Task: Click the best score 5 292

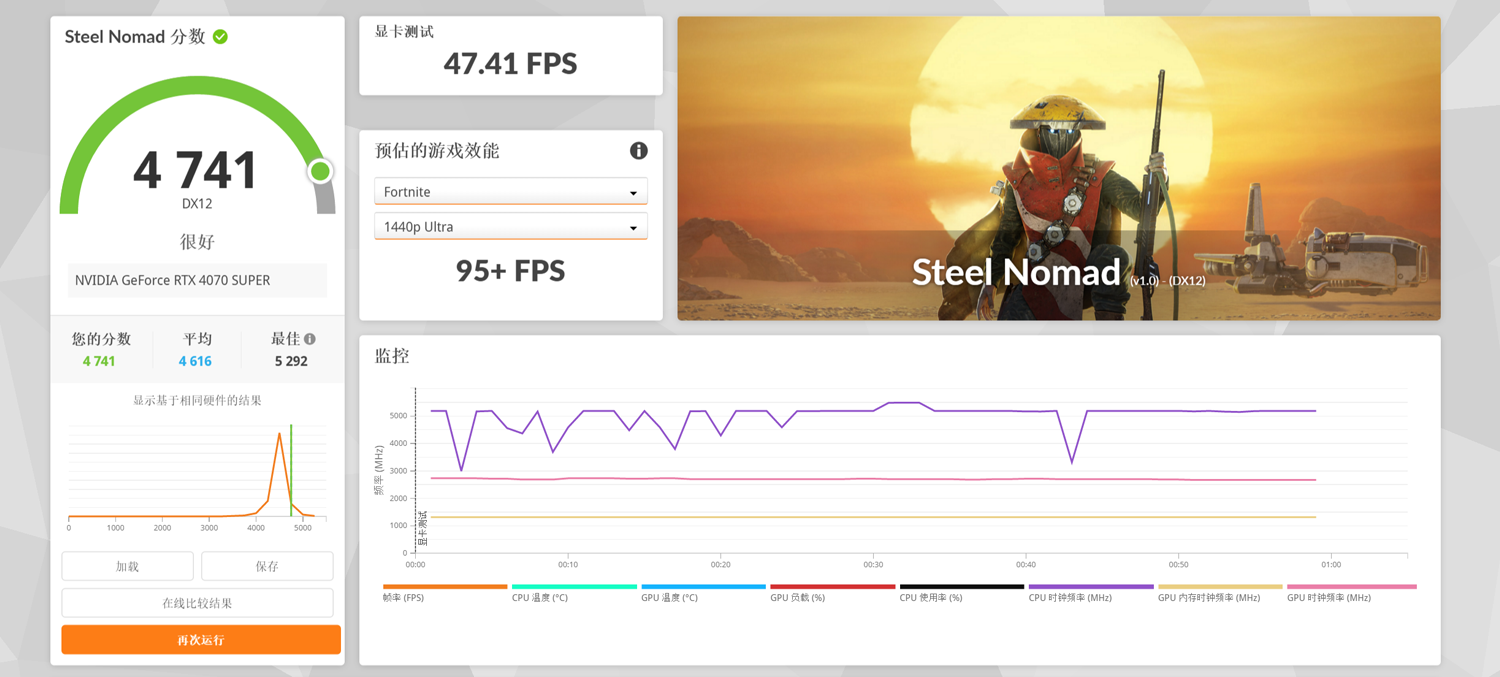Action: click(291, 361)
